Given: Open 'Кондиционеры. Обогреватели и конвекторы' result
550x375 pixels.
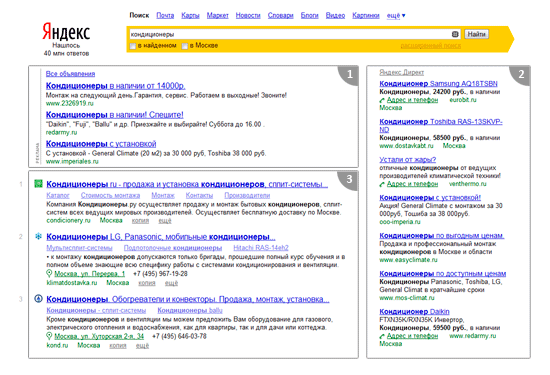Looking at the screenshot, I should [188, 299].
